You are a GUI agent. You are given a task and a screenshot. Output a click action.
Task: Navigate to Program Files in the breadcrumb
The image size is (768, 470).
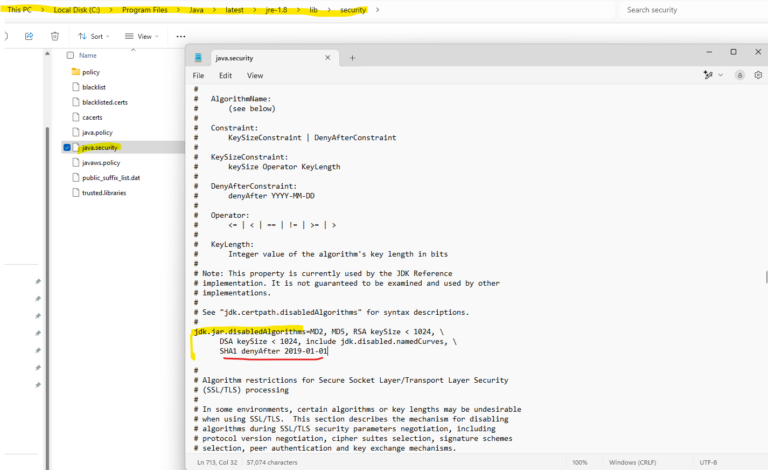pos(149,10)
